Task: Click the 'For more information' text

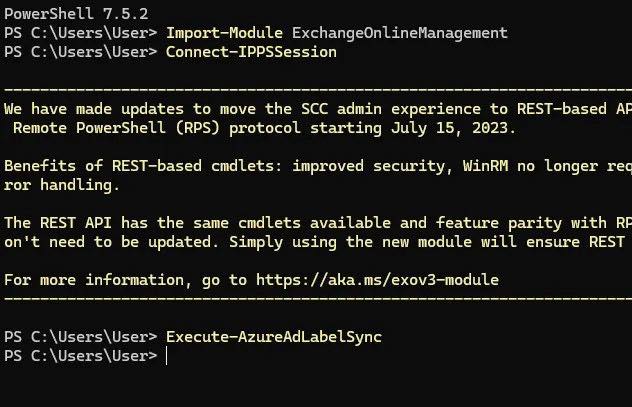Action: point(94,280)
